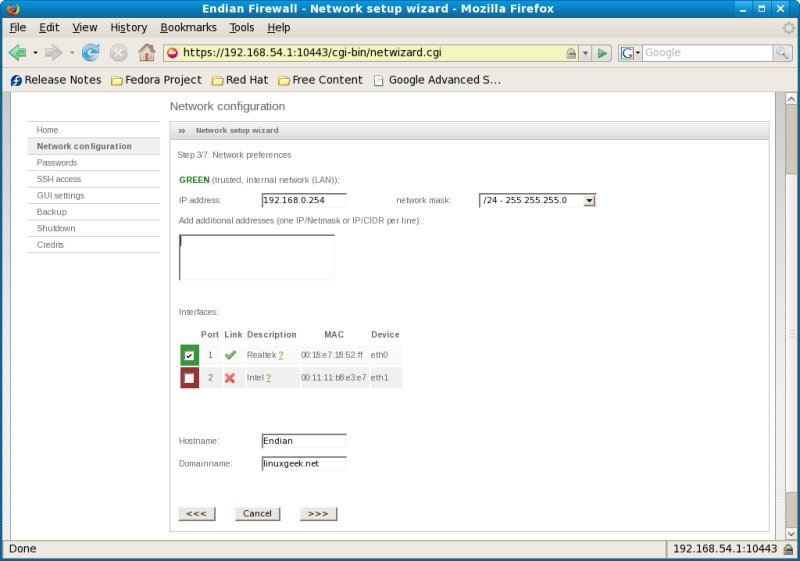This screenshot has width=800, height=561.
Task: Click the URL address bar
Action: point(371,53)
